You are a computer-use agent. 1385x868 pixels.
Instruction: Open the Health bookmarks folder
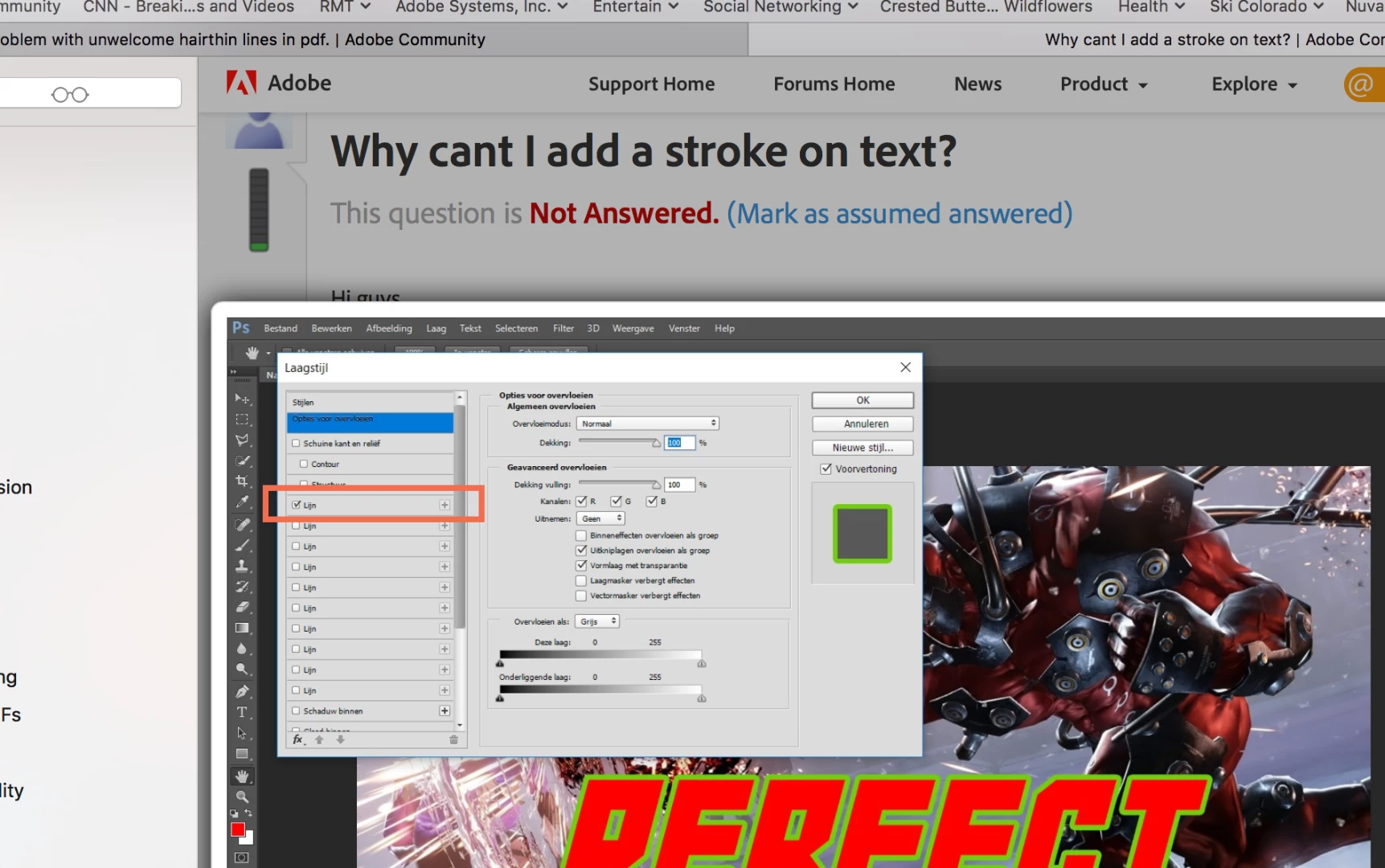point(1151,7)
